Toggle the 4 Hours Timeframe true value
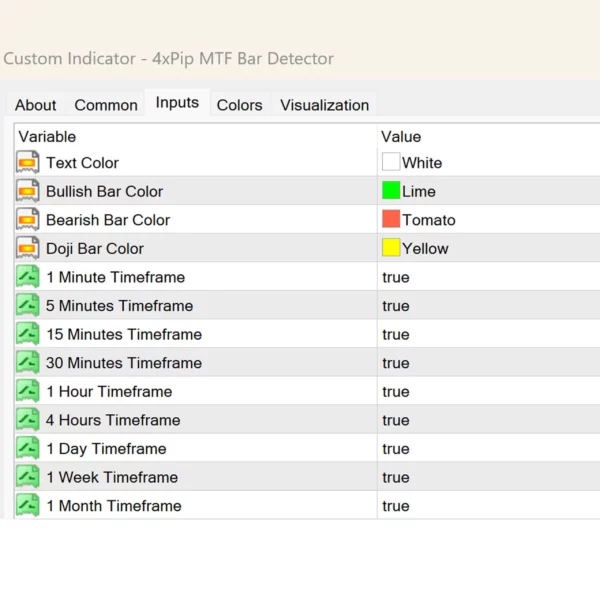 pyautogui.click(x=396, y=420)
